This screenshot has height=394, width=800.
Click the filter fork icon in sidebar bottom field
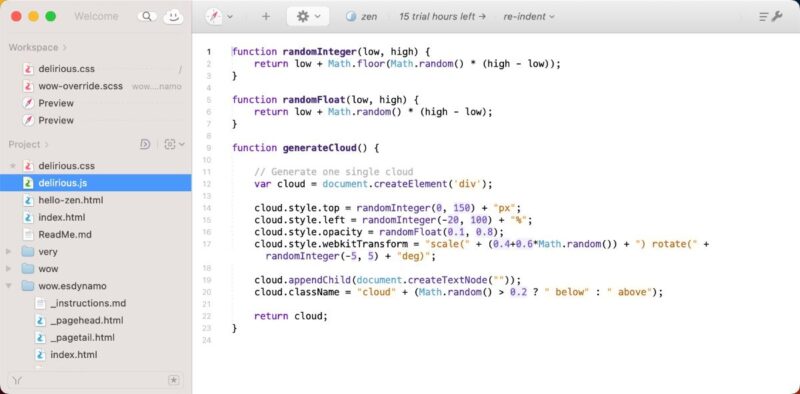tap(18, 380)
